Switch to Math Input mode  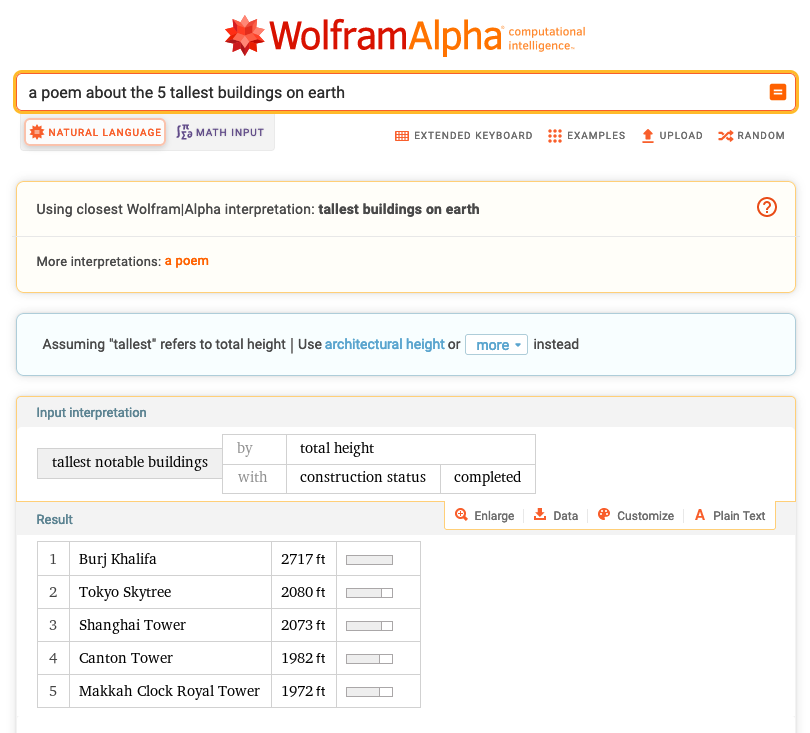click(220, 132)
